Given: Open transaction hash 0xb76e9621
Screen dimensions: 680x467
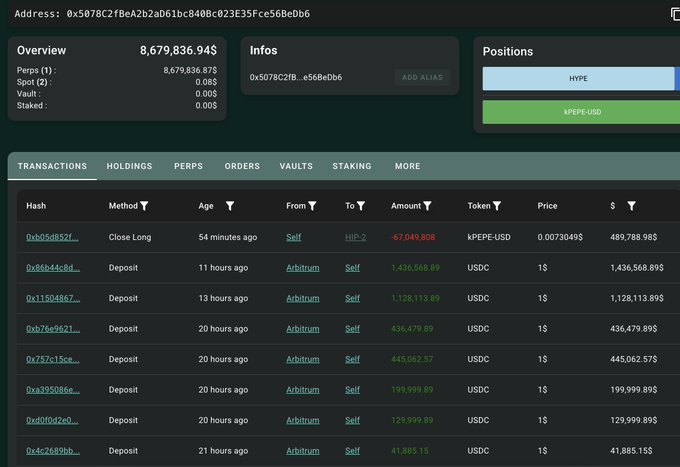Looking at the screenshot, I should click(53, 329).
